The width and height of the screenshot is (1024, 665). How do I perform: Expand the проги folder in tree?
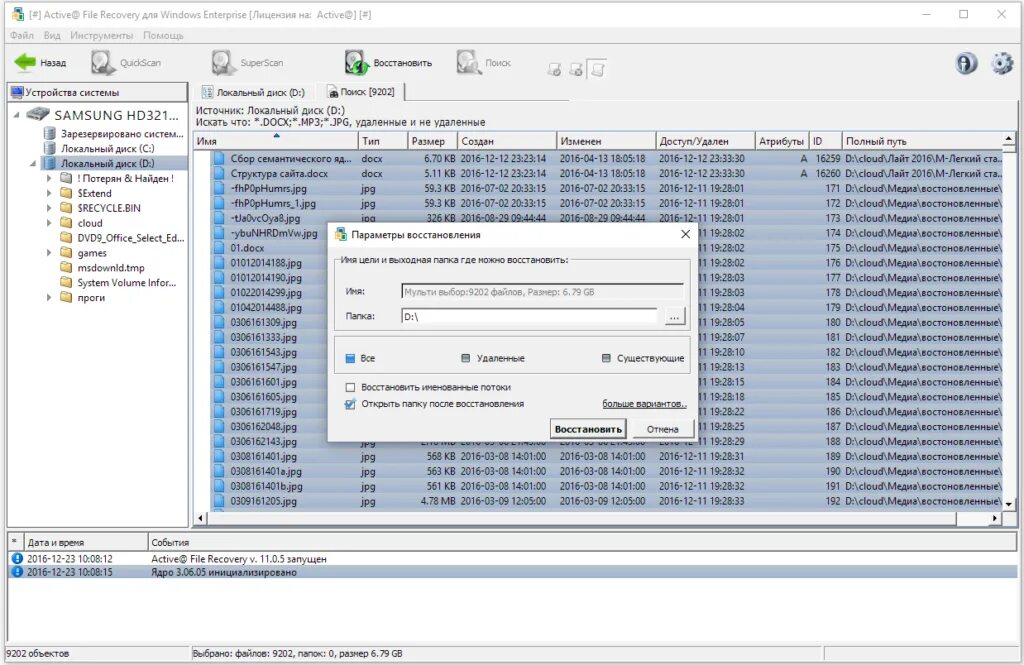[47, 297]
